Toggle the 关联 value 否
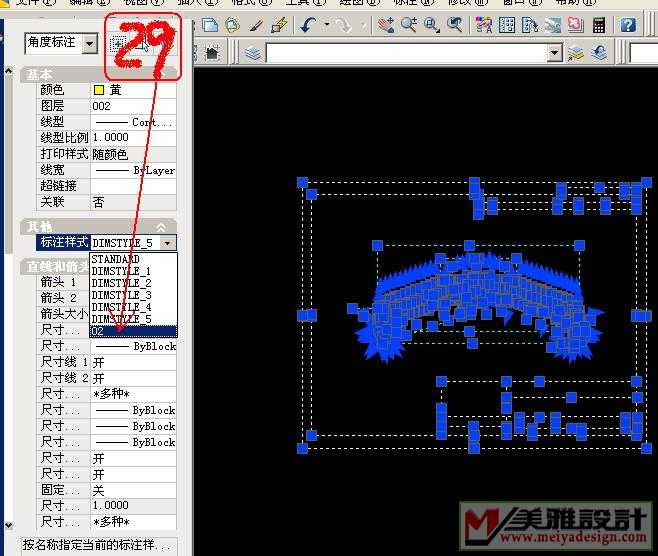The width and height of the screenshot is (658, 556). pos(133,202)
